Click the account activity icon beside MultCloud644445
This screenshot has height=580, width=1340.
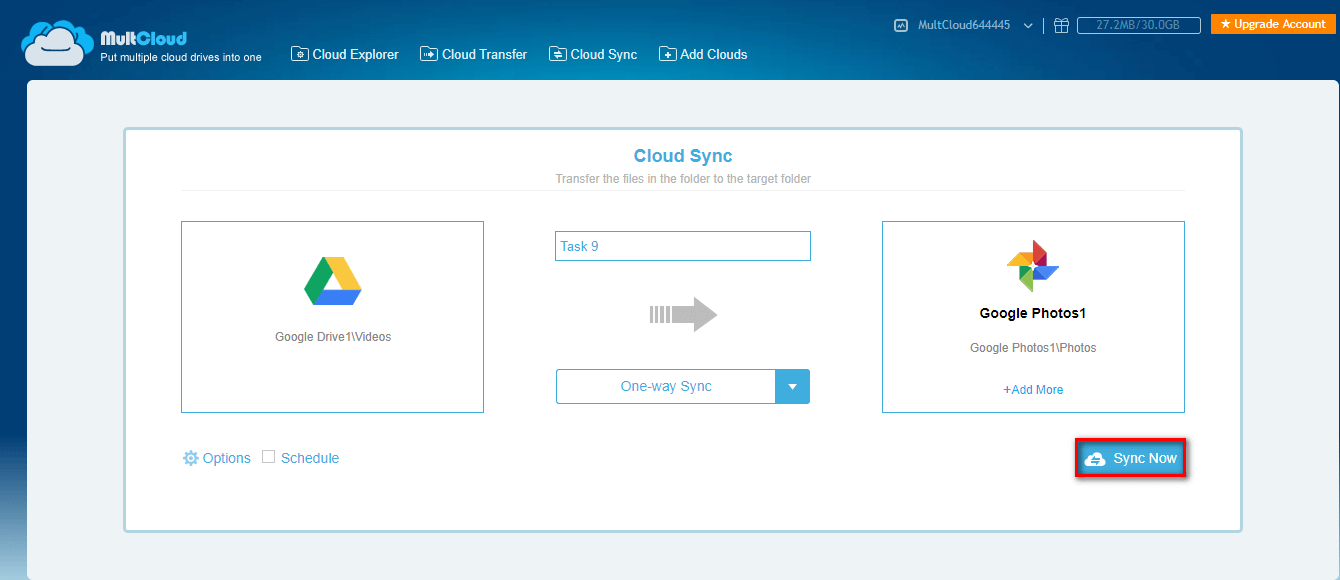pyautogui.click(x=901, y=25)
